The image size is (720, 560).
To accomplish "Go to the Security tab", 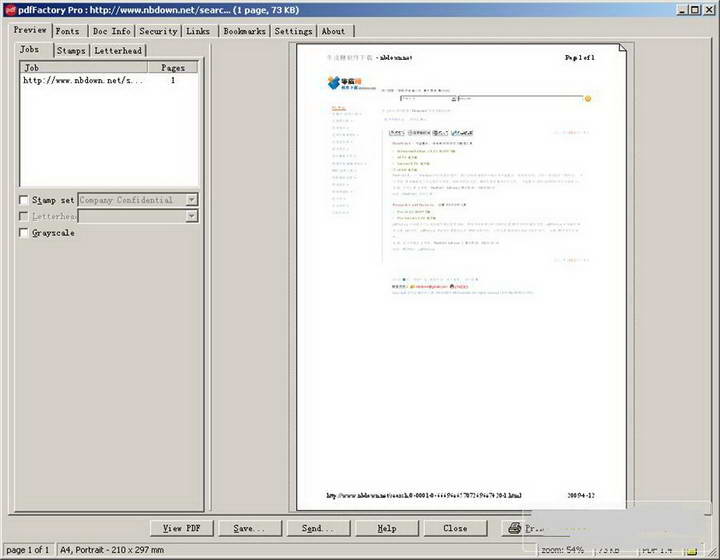I will [x=158, y=31].
